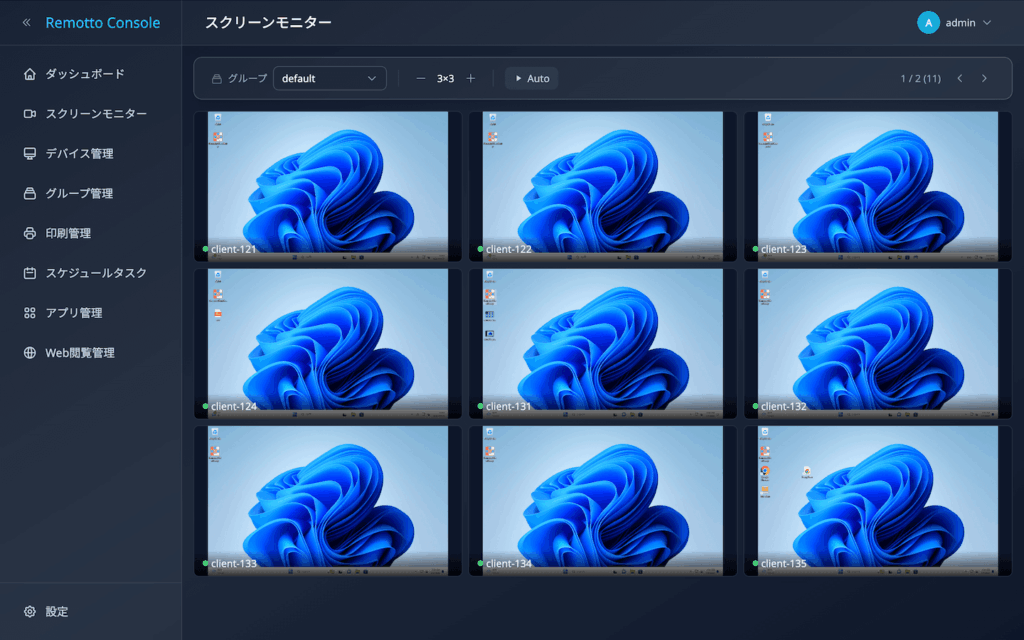Open the Remotto Console home link

[x=103, y=23]
